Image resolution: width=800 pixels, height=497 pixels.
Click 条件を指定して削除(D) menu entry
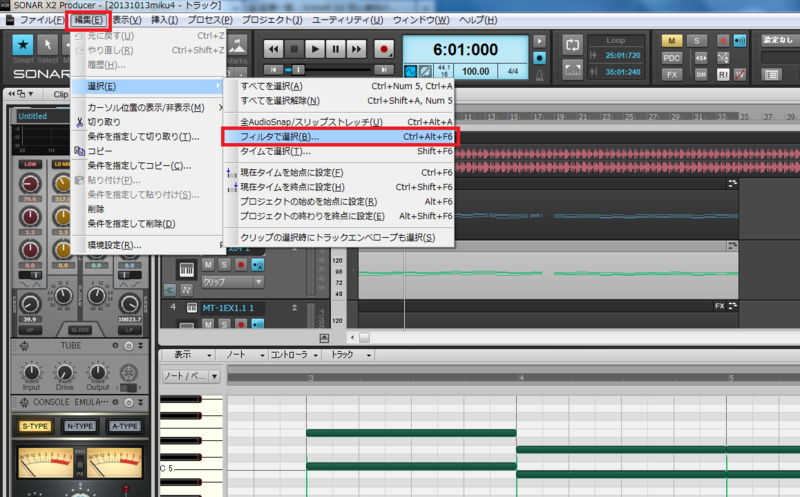[x=148, y=223]
